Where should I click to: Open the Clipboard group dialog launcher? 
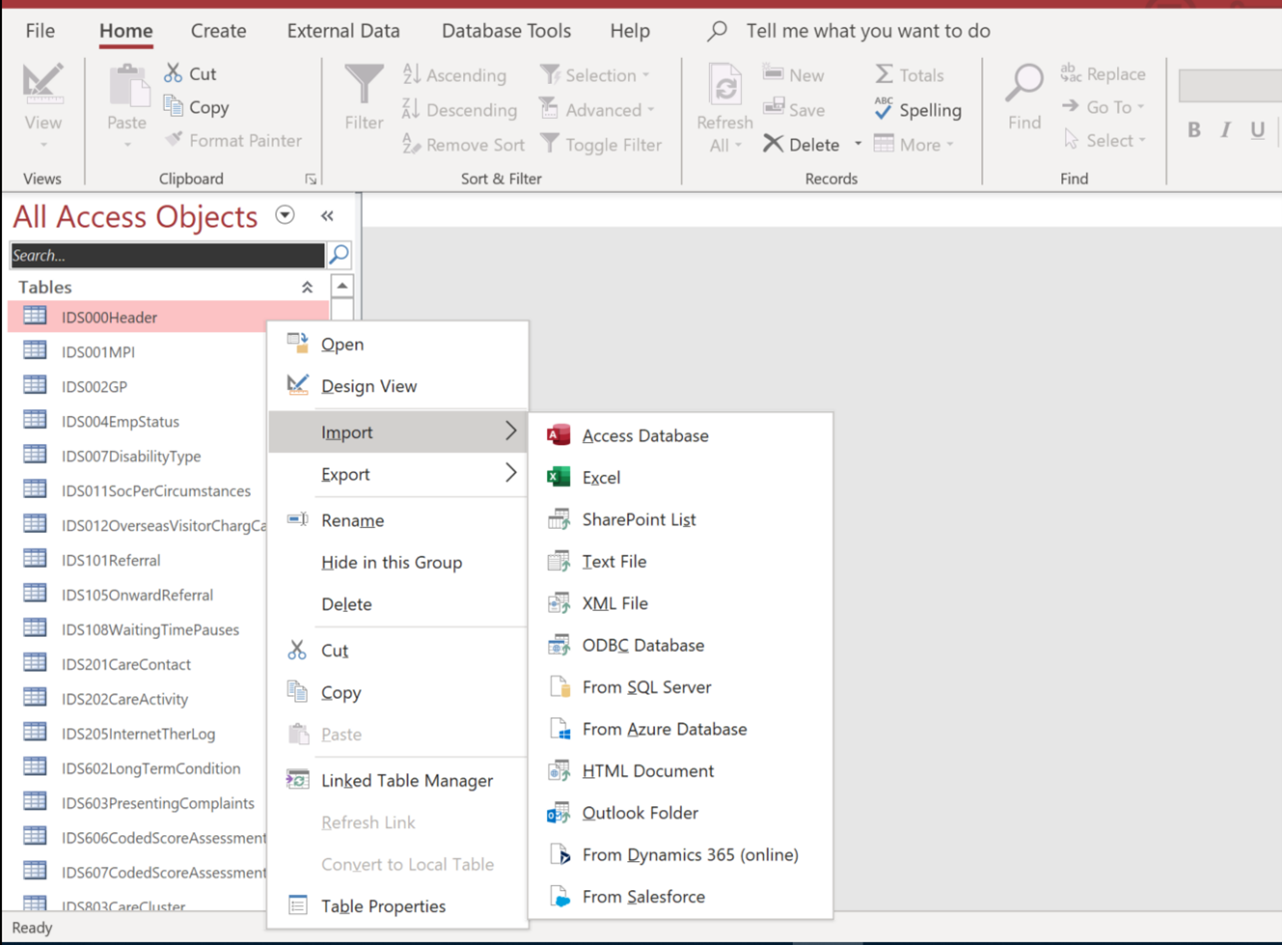click(x=311, y=179)
